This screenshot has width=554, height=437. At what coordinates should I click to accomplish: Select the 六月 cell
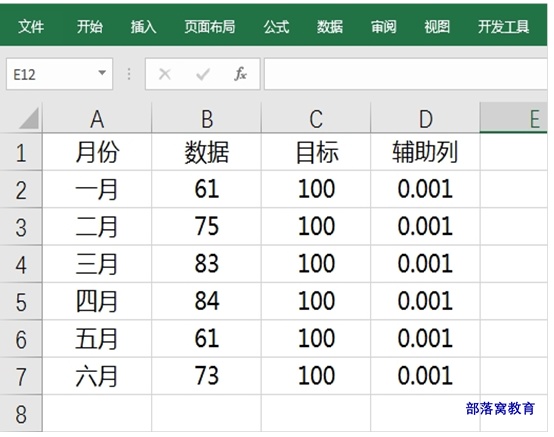pos(97,377)
